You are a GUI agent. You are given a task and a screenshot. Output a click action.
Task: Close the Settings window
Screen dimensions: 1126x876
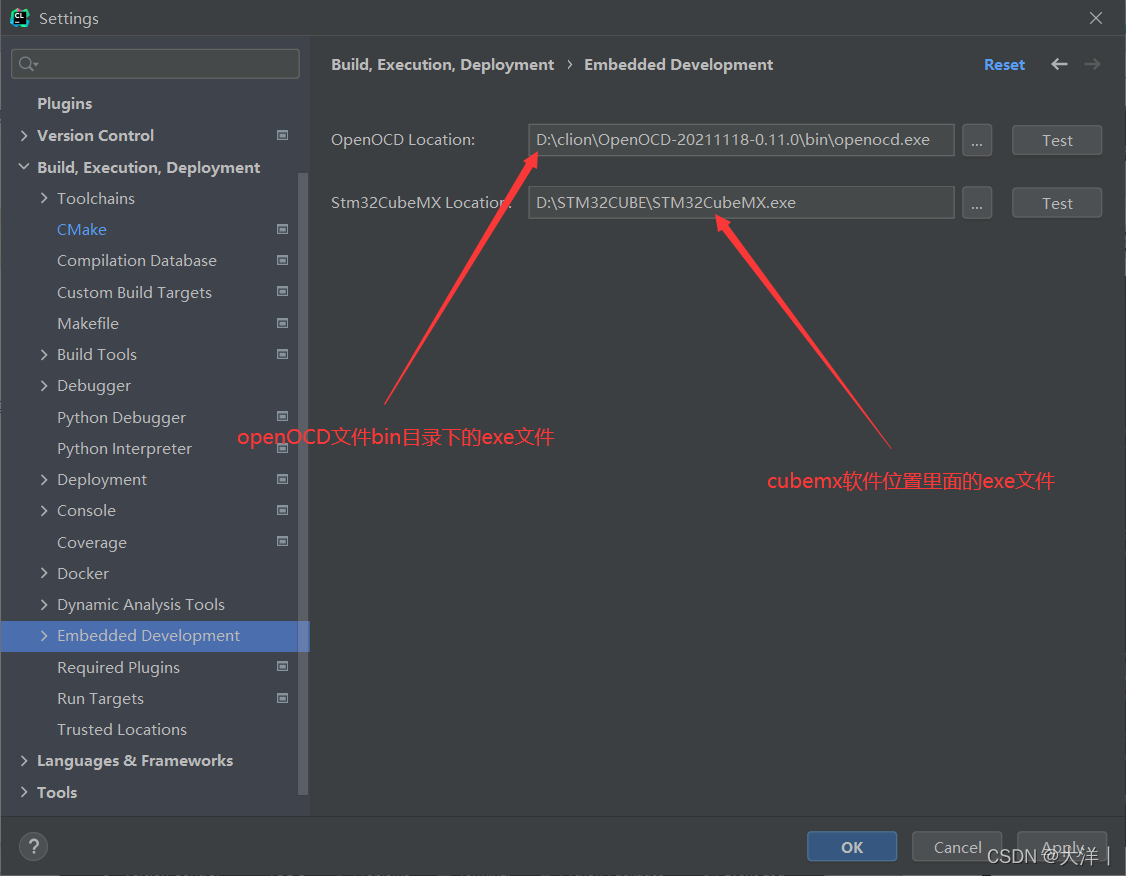[1096, 18]
